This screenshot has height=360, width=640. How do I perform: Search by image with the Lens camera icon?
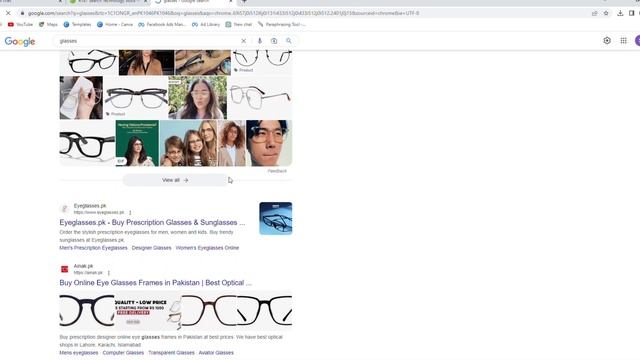(274, 41)
